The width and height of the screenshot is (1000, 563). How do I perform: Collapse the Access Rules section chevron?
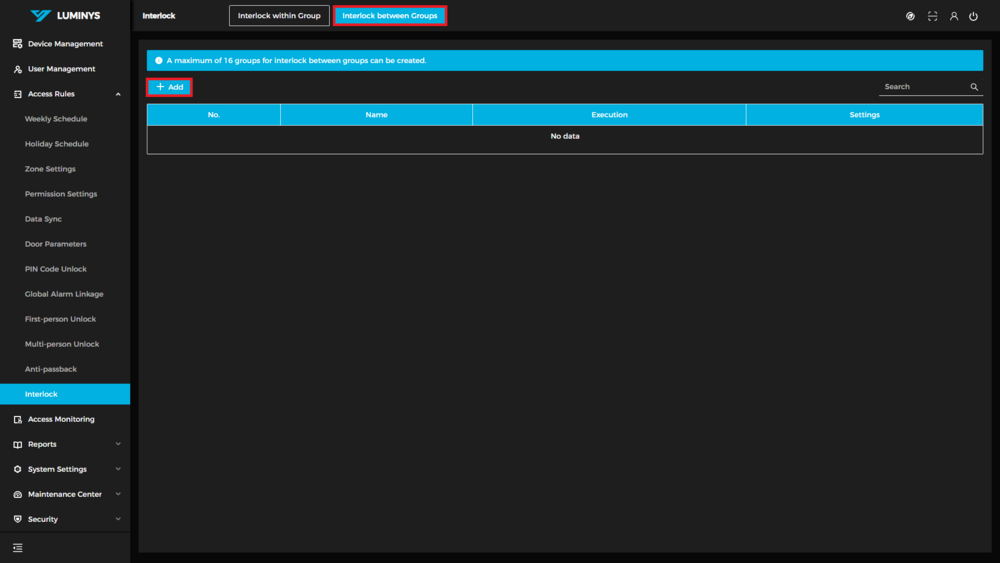click(x=118, y=94)
